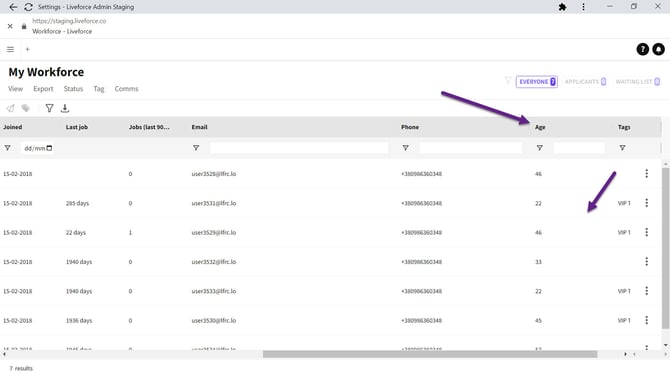The height and width of the screenshot is (377, 670).
Task: Open row actions for user3528@lfrc.lo
Action: point(646,174)
